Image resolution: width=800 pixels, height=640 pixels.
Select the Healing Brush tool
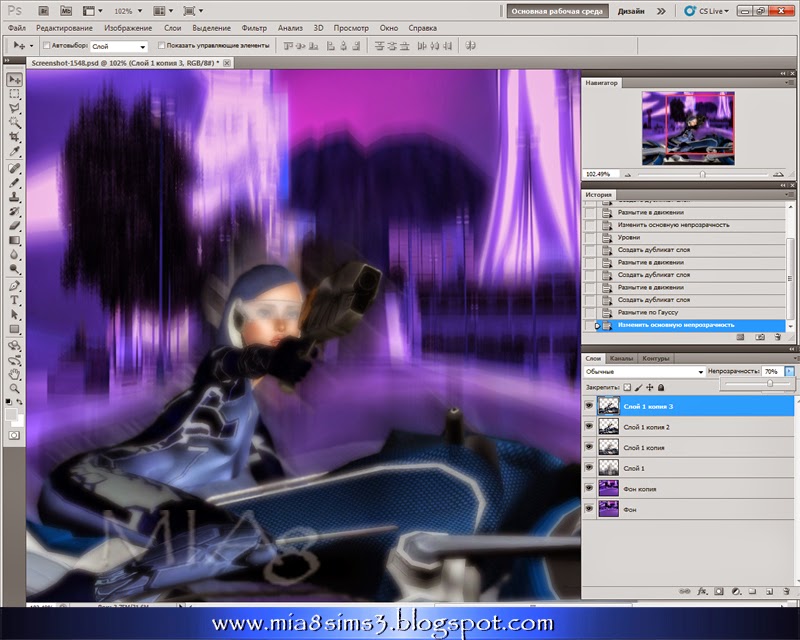click(14, 168)
